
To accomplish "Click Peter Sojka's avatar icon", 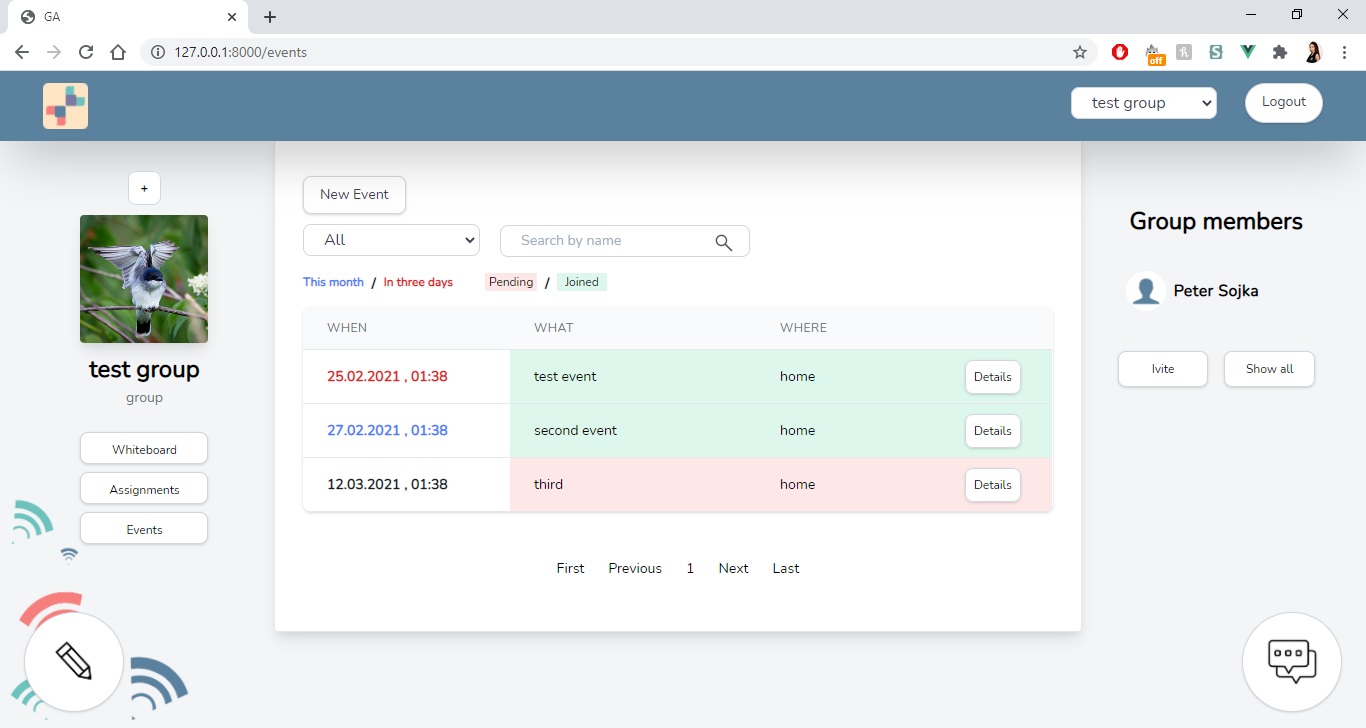I will coord(1145,291).
